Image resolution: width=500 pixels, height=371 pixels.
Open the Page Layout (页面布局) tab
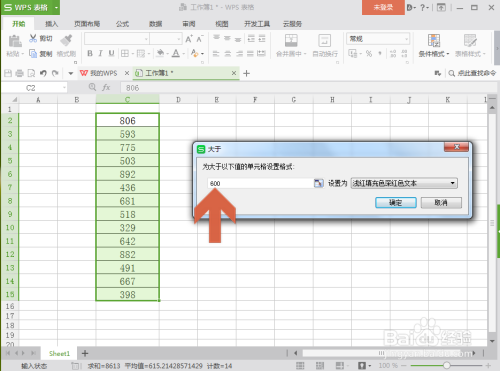[x=87, y=24]
